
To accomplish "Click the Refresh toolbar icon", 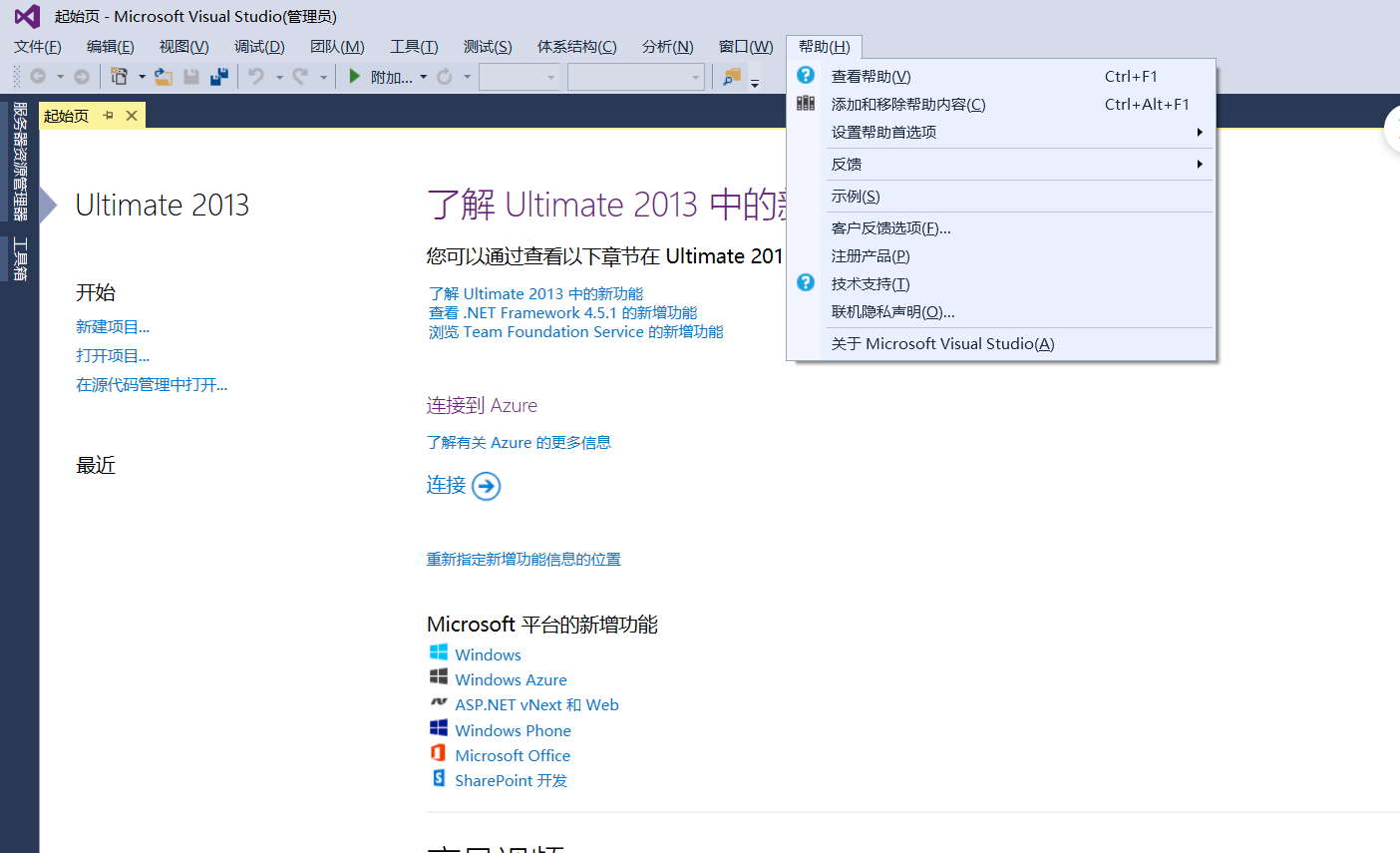I will (x=445, y=76).
